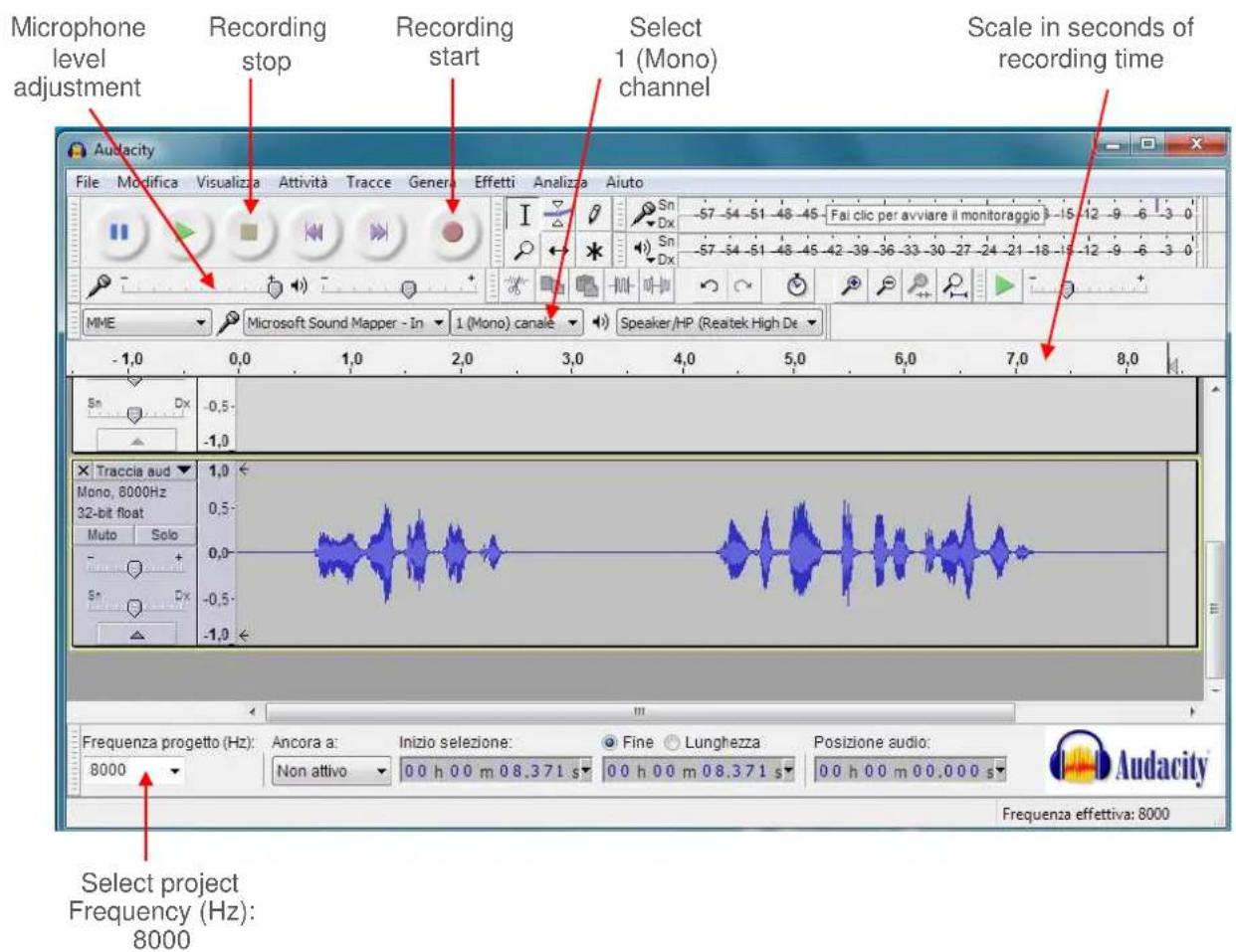This screenshot has height=952, width=1236.
Task: Click the horizontal scrollbar below tracks
Action: point(641,712)
